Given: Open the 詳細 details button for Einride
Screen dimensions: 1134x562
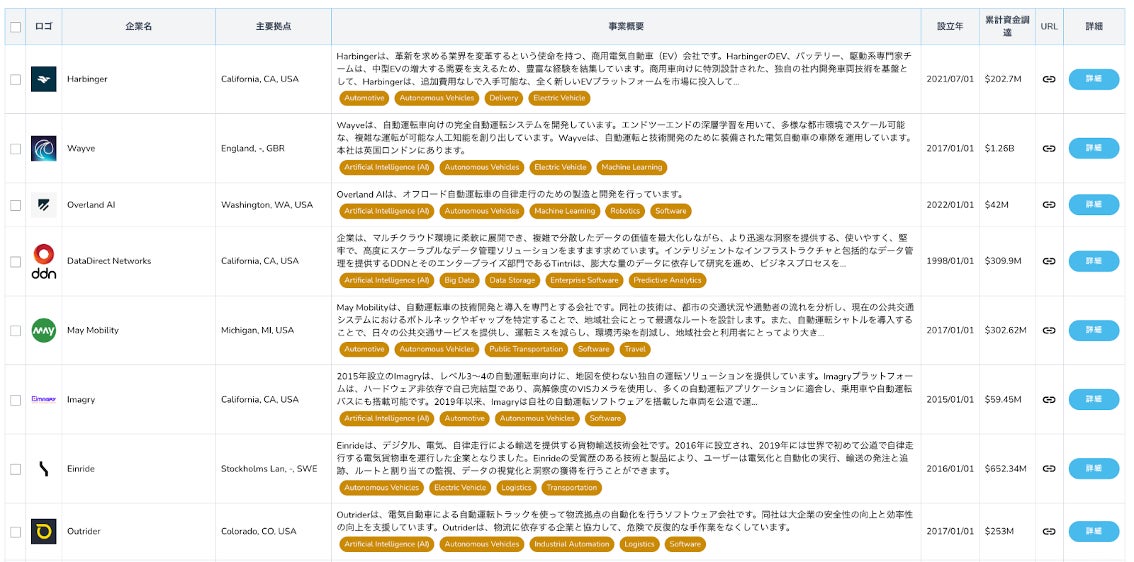Looking at the screenshot, I should pyautogui.click(x=1094, y=469).
